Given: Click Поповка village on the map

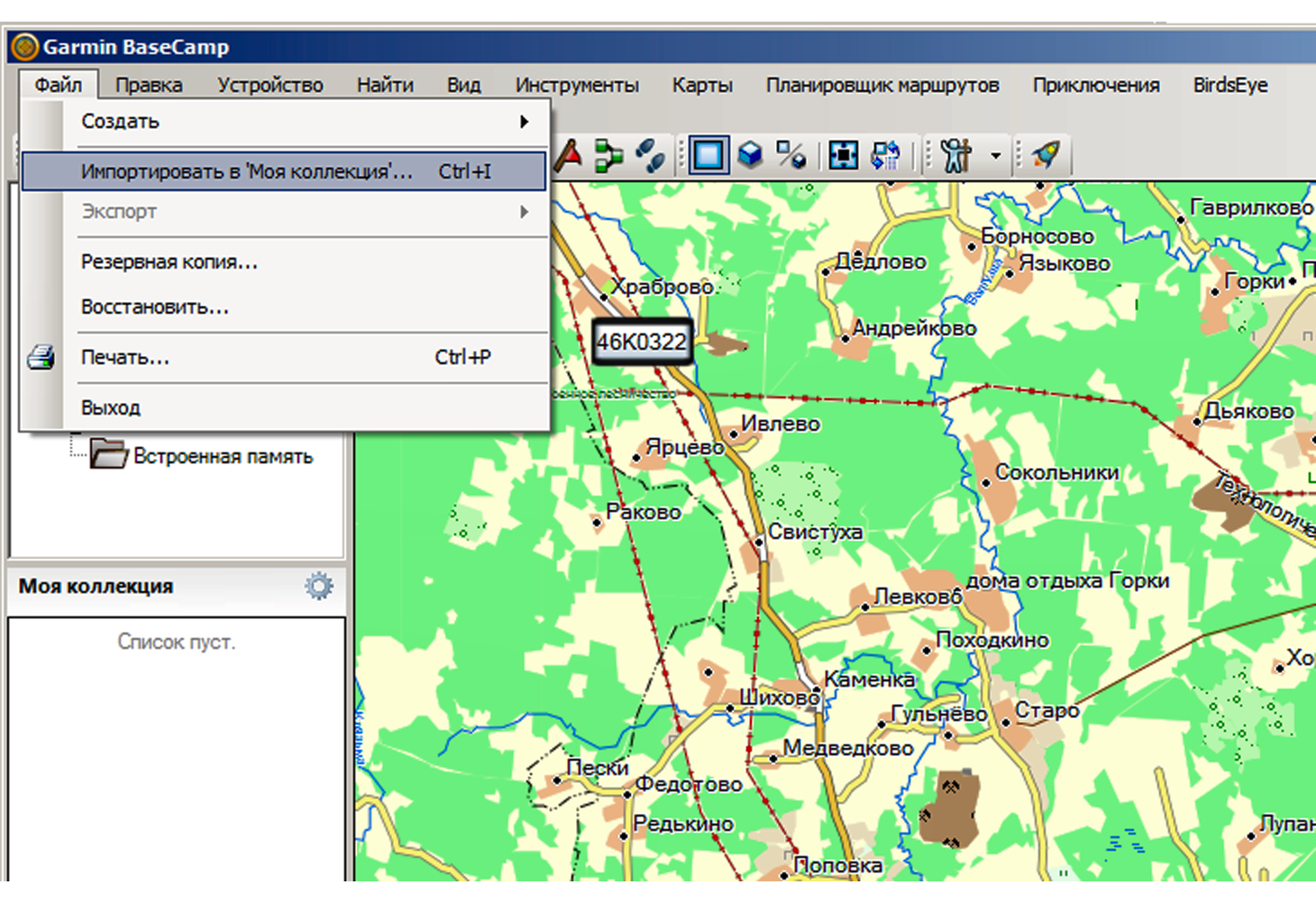Looking at the screenshot, I should [x=837, y=865].
